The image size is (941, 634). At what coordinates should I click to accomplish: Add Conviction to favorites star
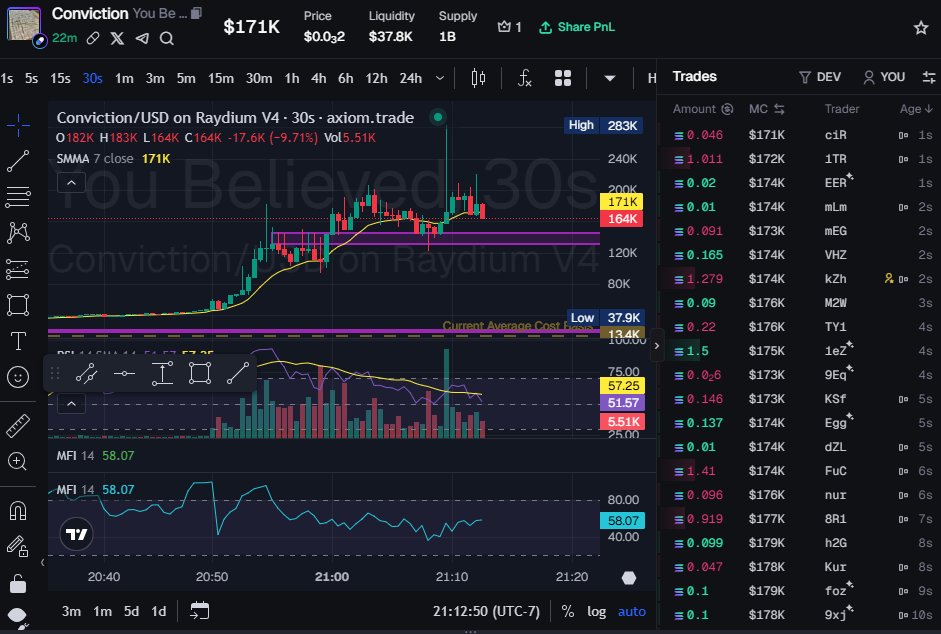point(921,27)
